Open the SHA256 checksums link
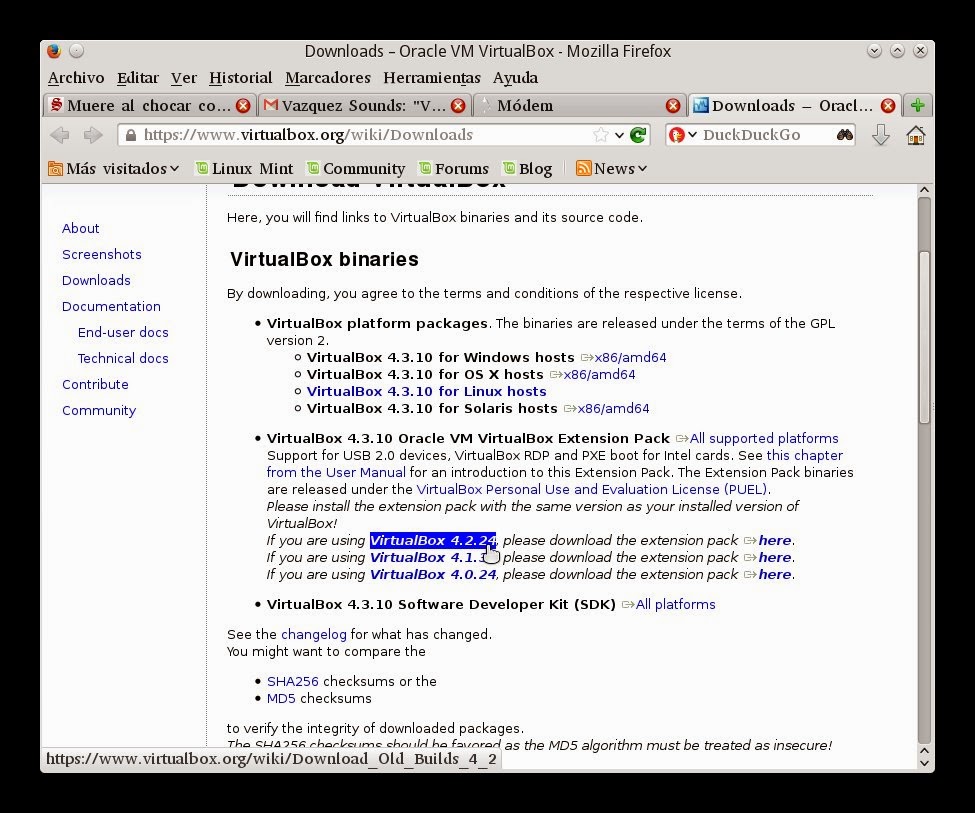This screenshot has height=813, width=975. [292, 681]
